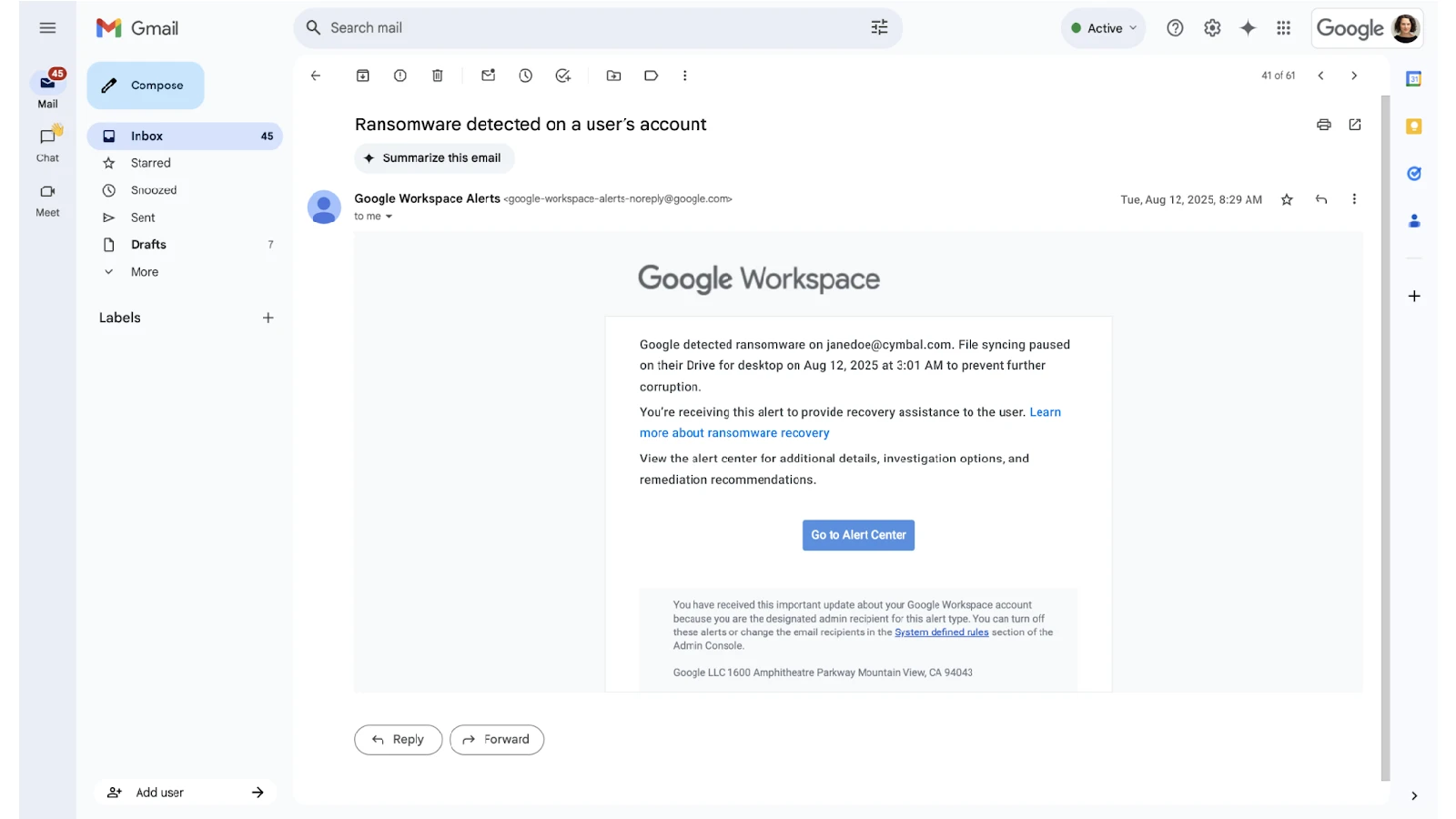The image size is (1456, 819).
Task: Archive this email using the toolbar icon
Action: (362, 76)
